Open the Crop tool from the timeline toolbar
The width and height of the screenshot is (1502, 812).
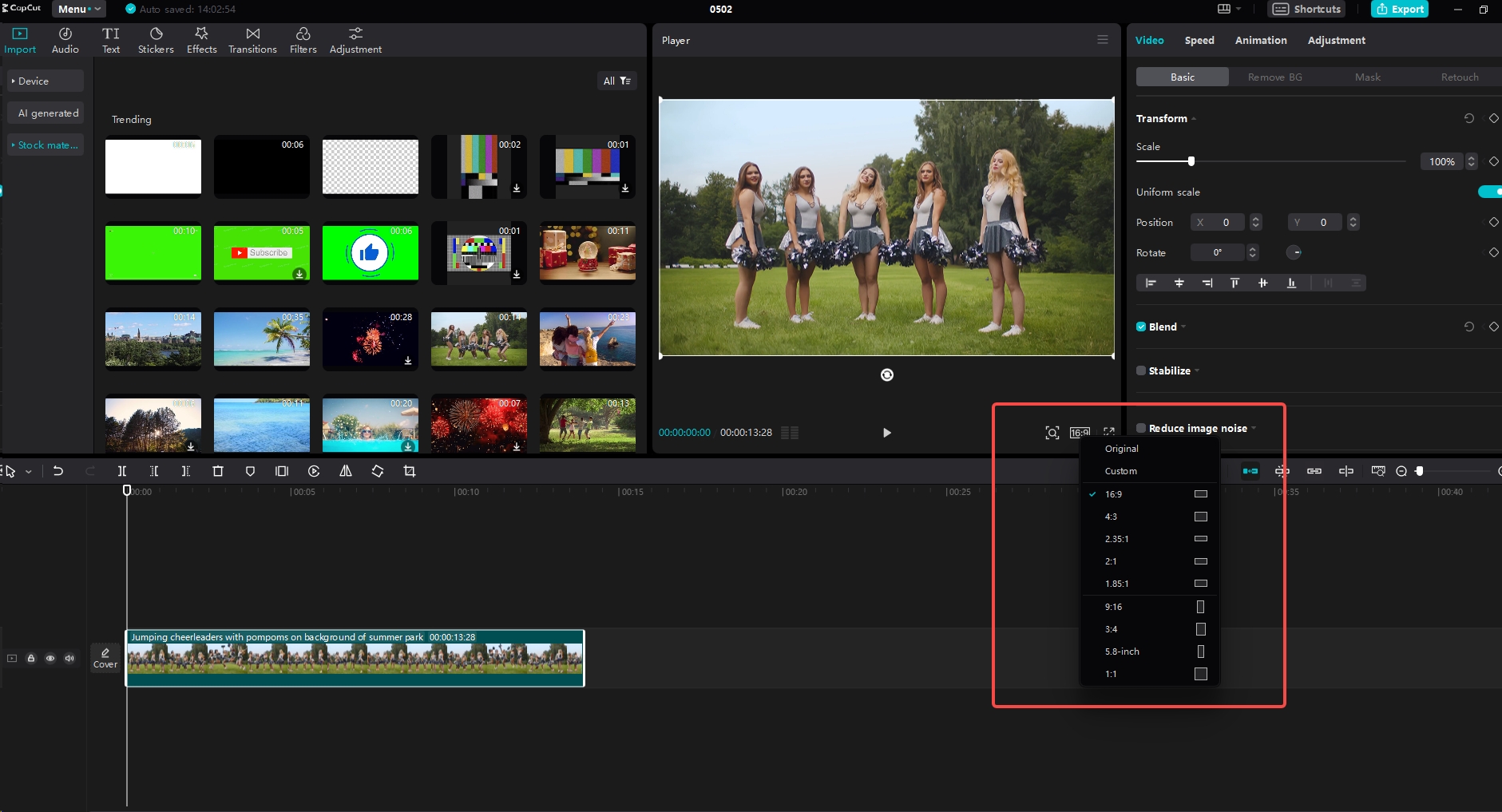(x=409, y=470)
